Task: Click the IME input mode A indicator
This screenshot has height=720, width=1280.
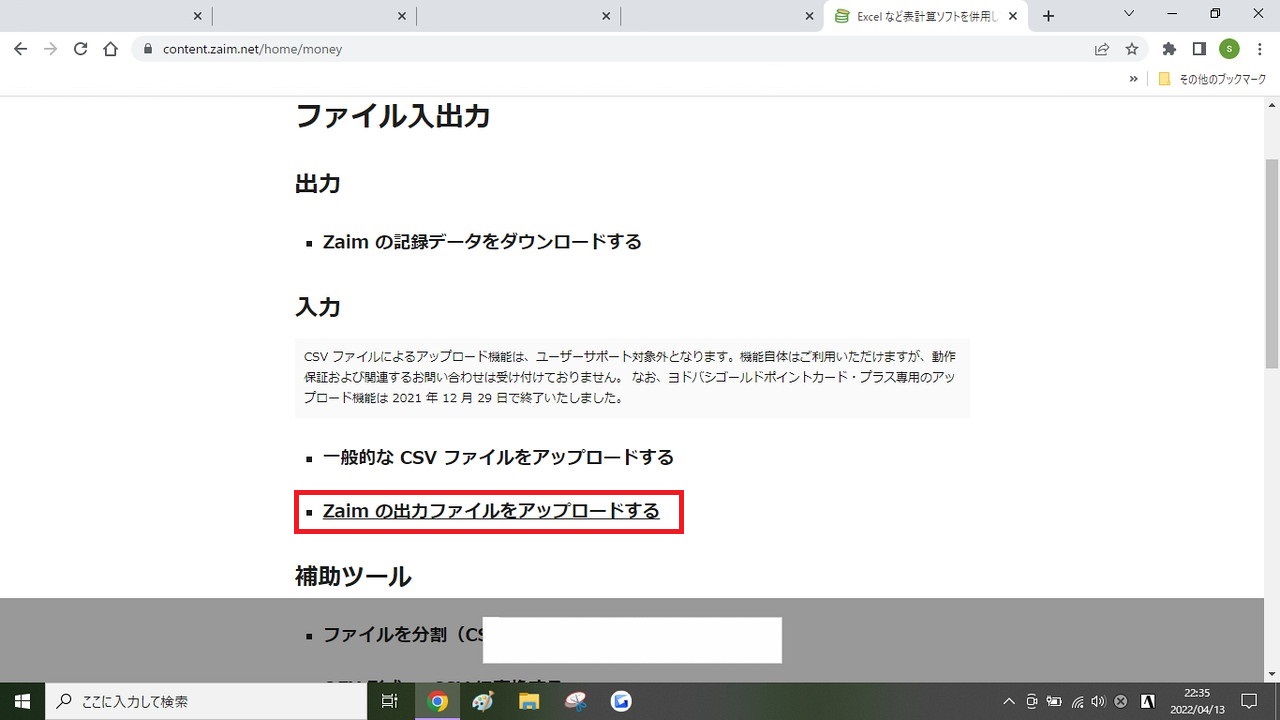Action: click(x=1149, y=701)
